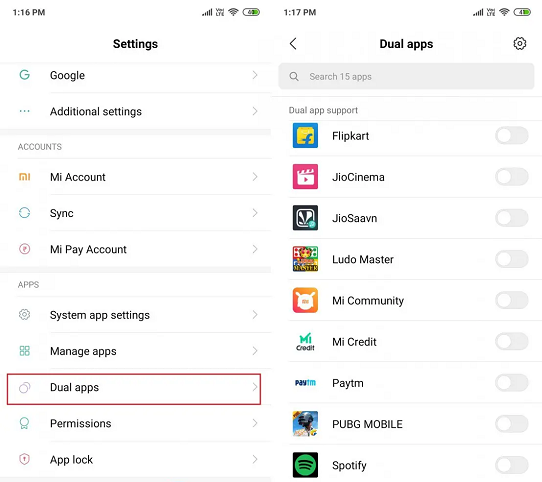Enable dual app for JioSaavn

(512, 218)
